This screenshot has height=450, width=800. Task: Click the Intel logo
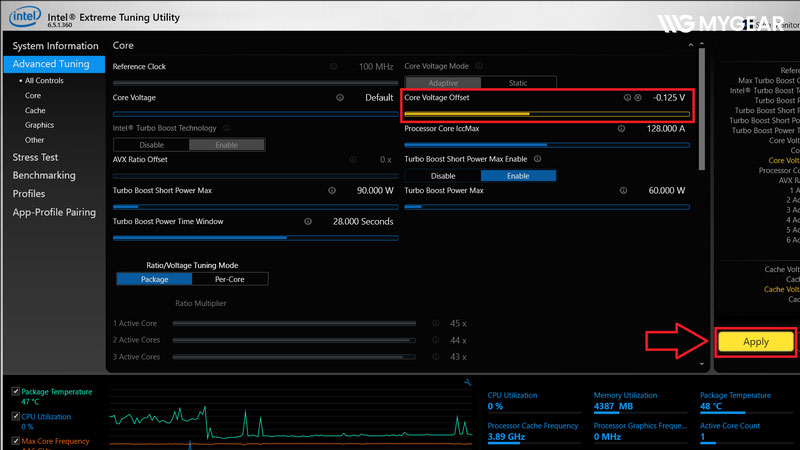(x=24, y=17)
